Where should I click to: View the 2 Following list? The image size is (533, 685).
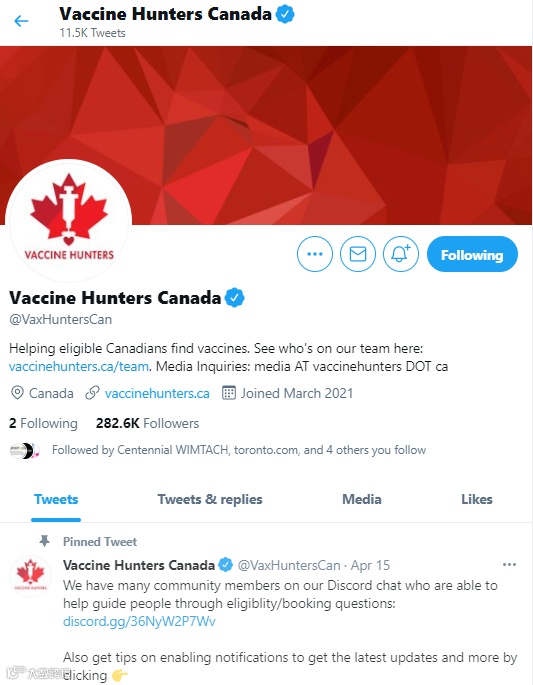[x=43, y=423]
